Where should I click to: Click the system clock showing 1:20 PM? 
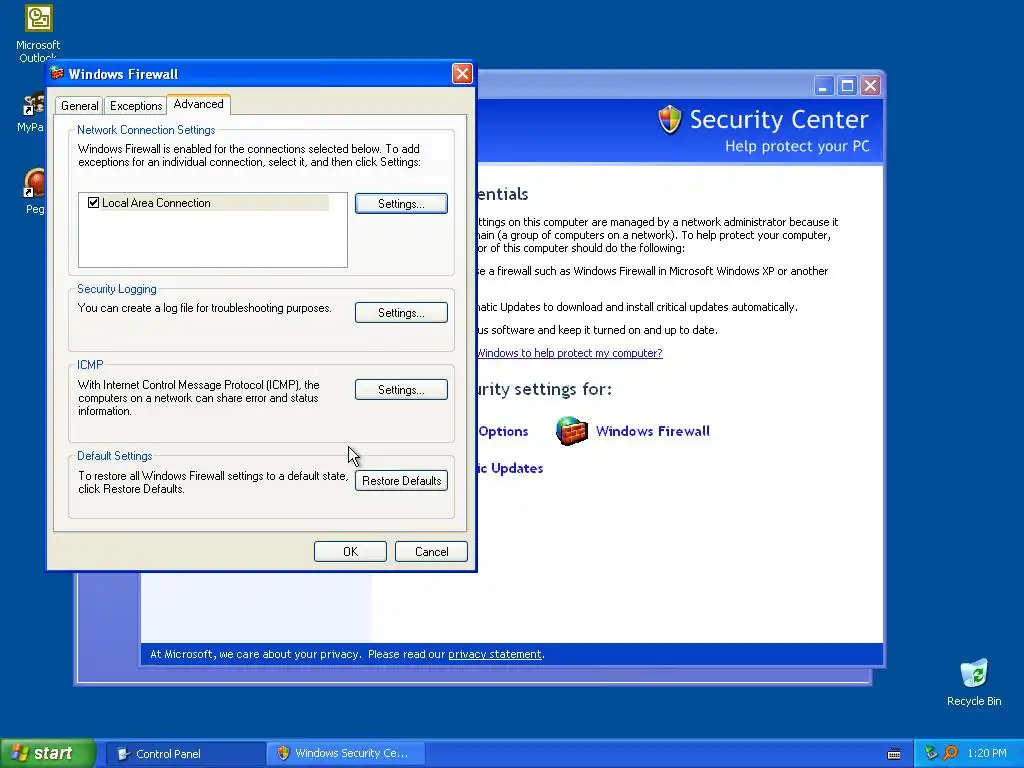(x=987, y=754)
